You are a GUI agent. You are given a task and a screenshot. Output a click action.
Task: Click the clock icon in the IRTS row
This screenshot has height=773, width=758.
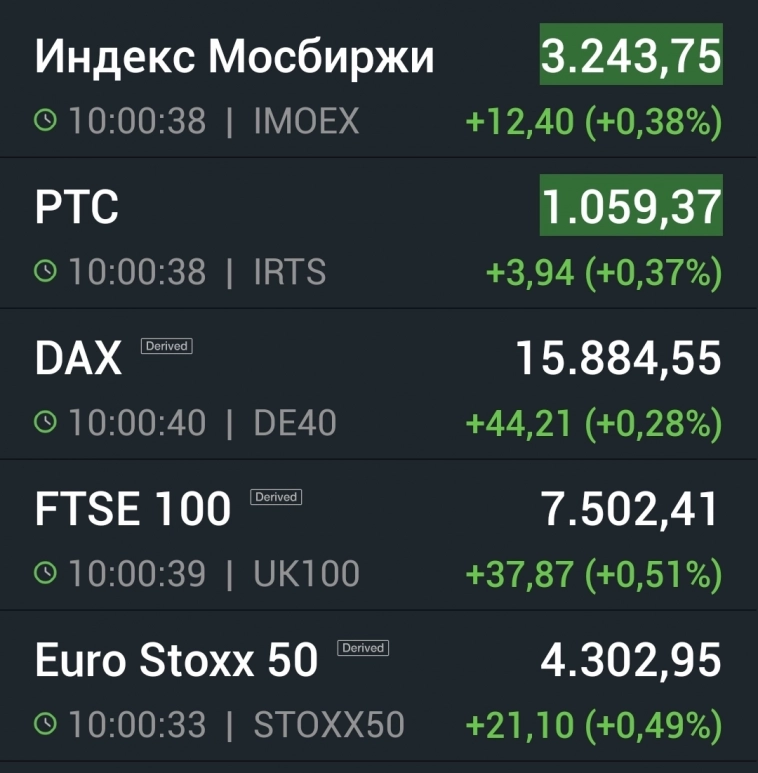(46, 272)
